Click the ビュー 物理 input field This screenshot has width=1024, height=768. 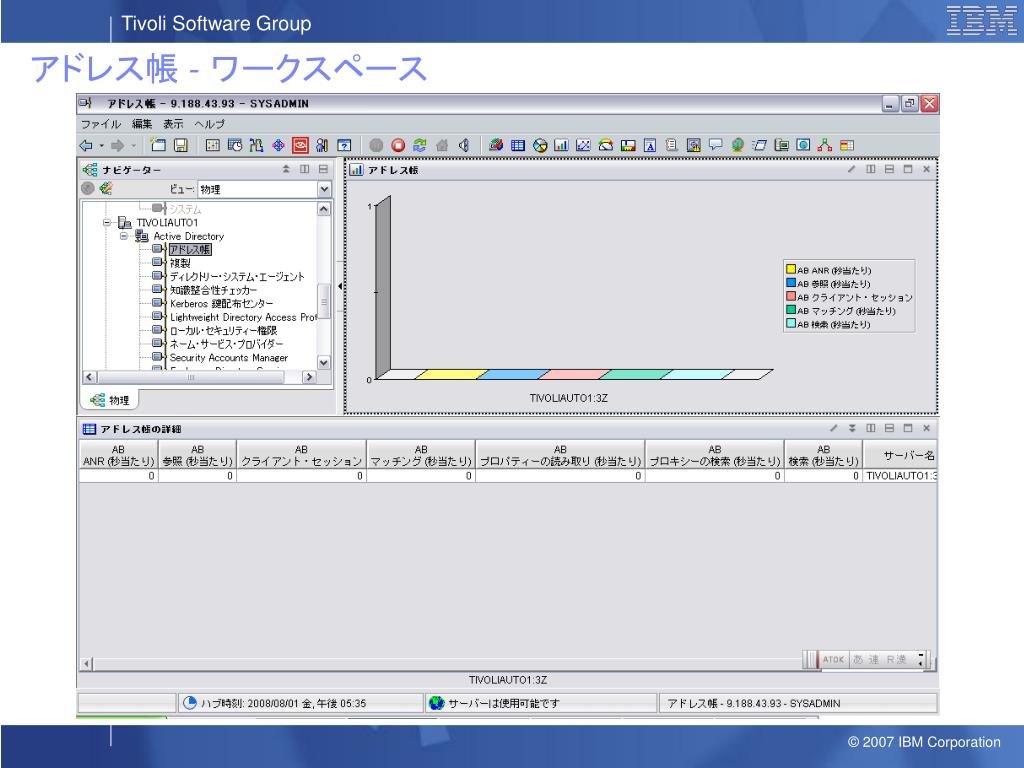click(x=257, y=189)
